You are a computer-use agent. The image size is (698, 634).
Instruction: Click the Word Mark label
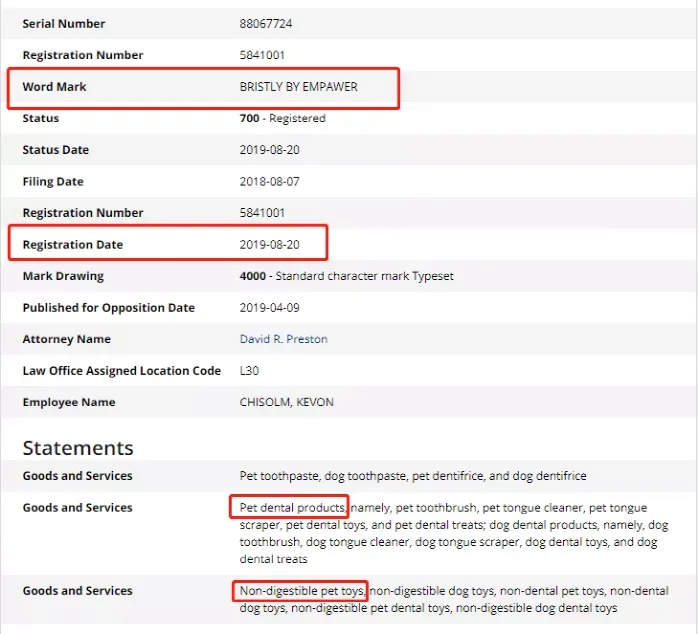(x=54, y=87)
